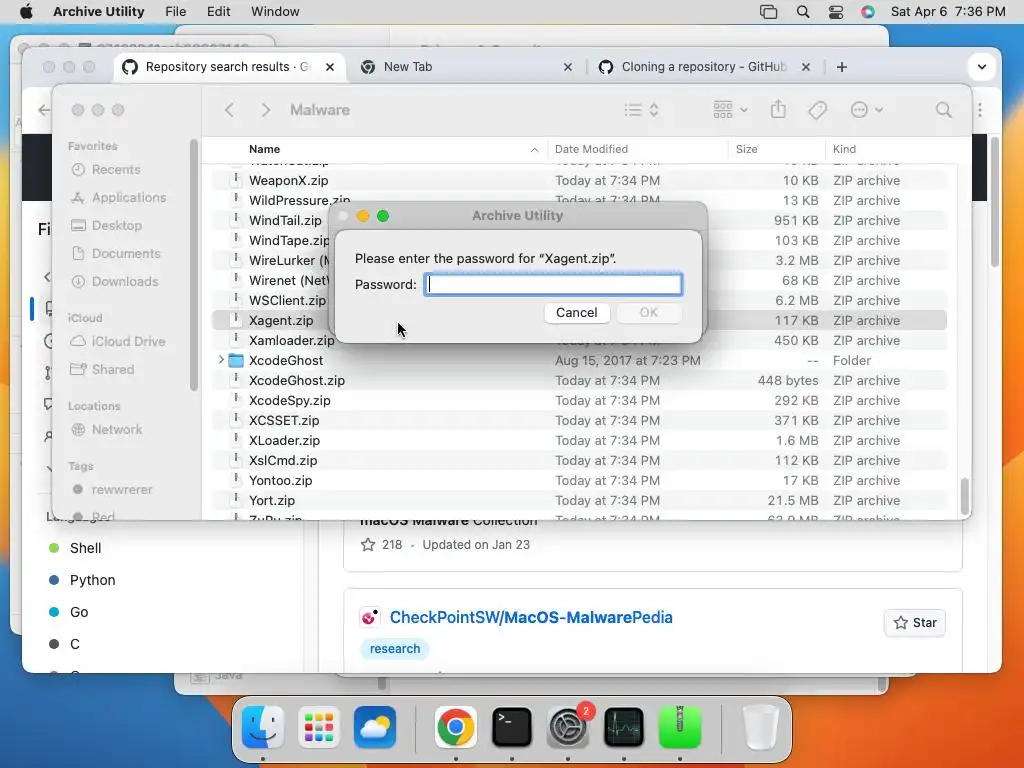Viewport: 1024px width, 768px height.
Task: Click the Siri icon in the menu bar
Action: click(x=867, y=12)
